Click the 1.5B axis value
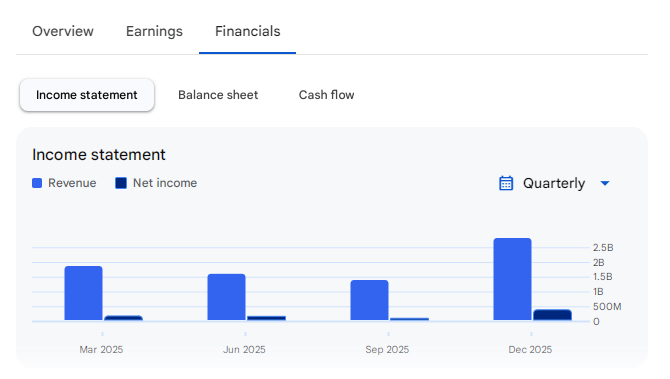Image resolution: width=670 pixels, height=379 pixels. click(602, 277)
